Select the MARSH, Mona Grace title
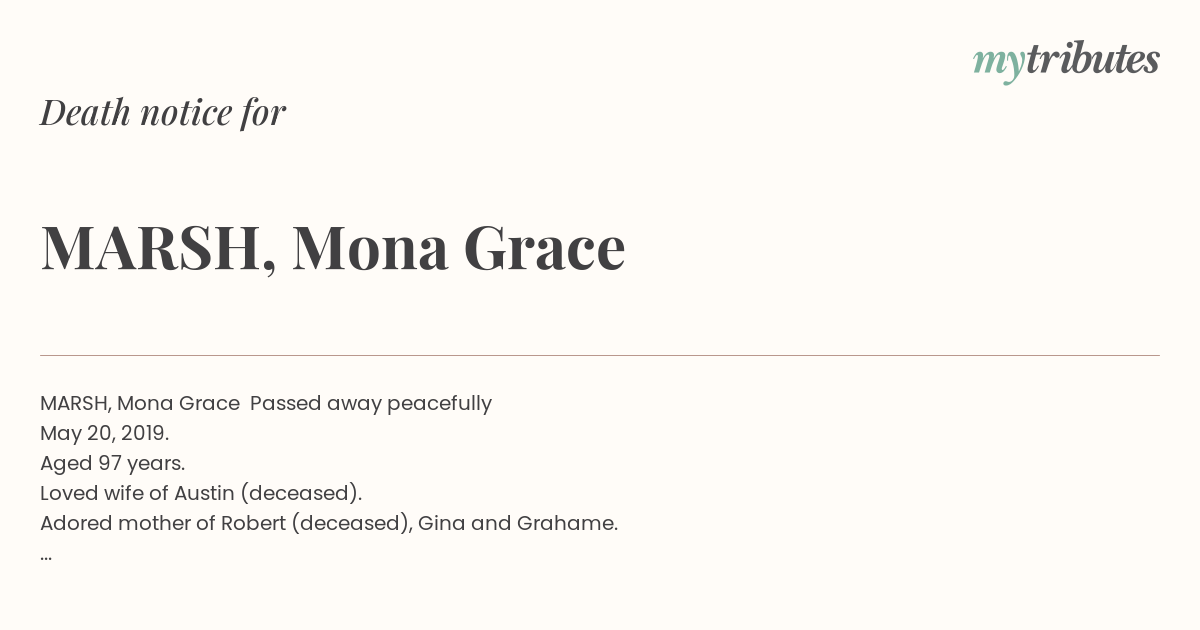1200x630 pixels. coord(333,247)
